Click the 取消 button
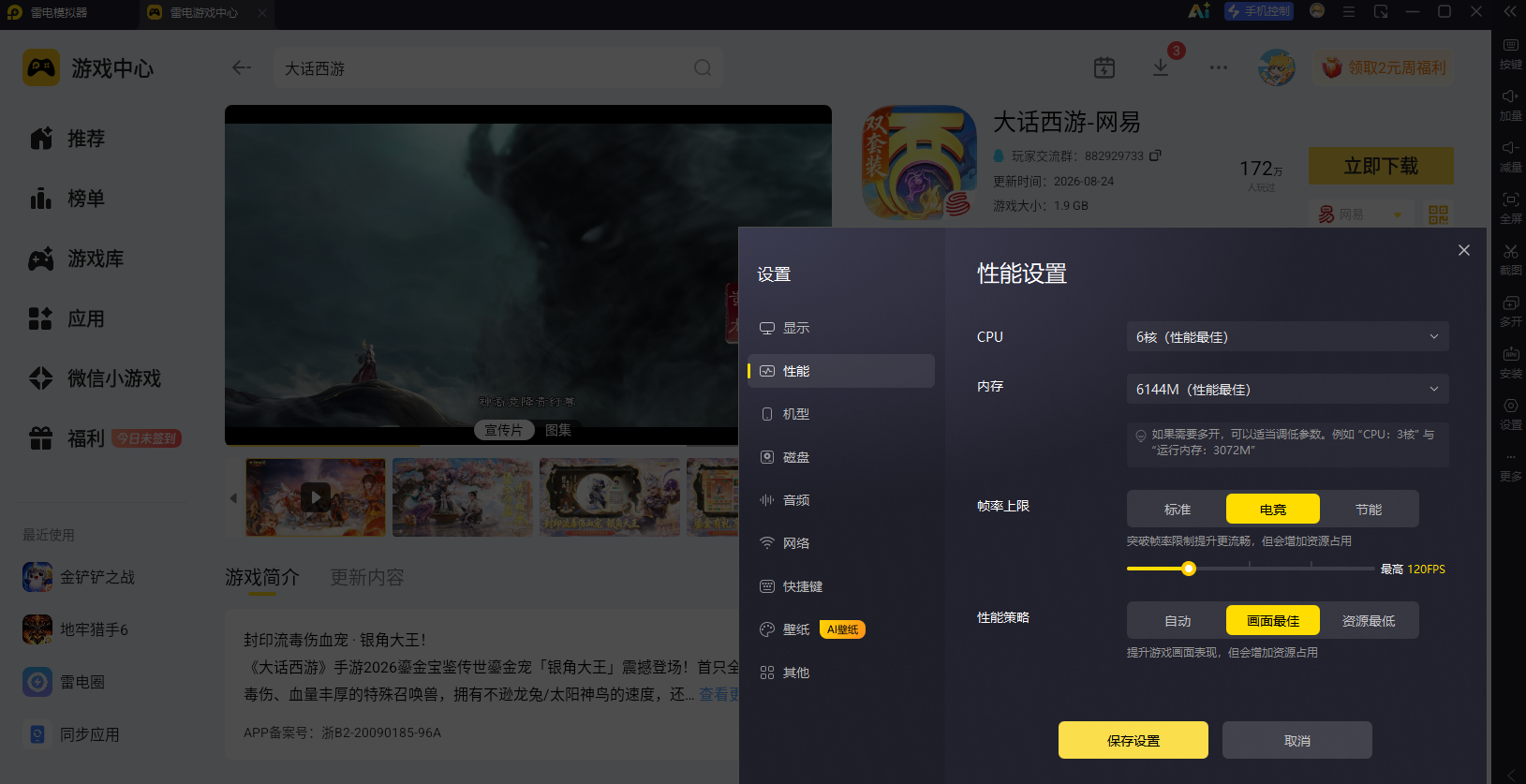Viewport: 1526px width, 784px height. tap(1297, 740)
